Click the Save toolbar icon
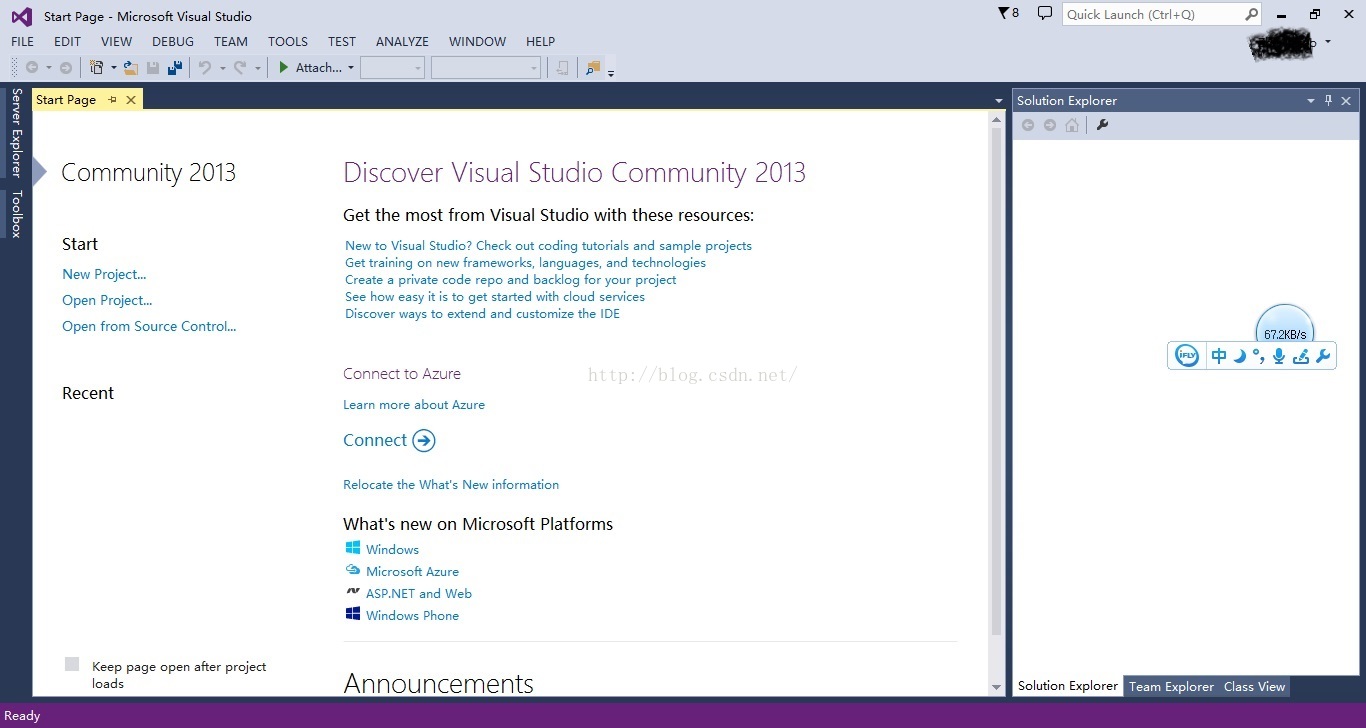Image resolution: width=1366 pixels, height=728 pixels. click(x=153, y=68)
